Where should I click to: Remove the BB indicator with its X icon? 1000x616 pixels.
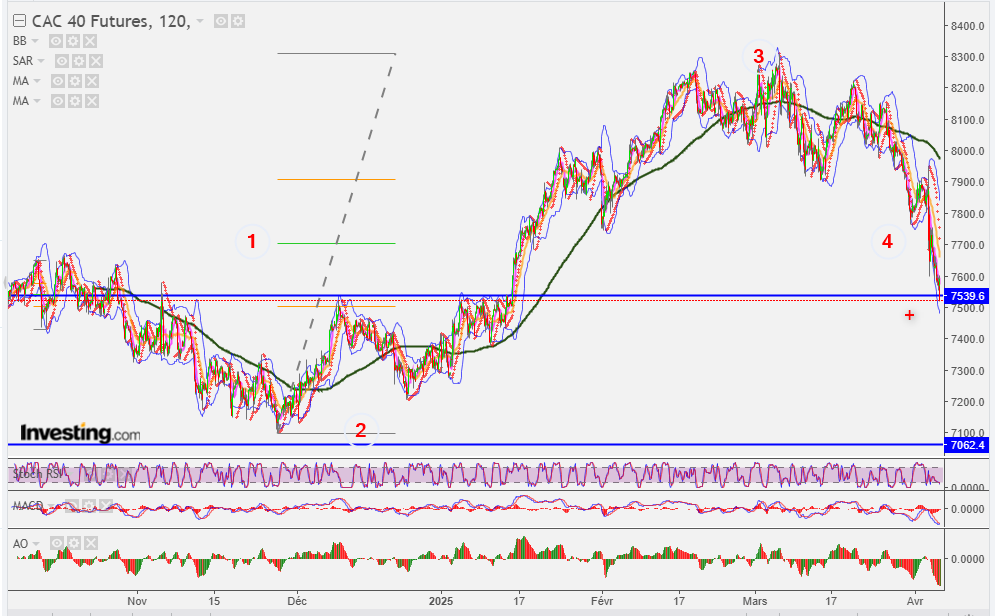click(91, 41)
